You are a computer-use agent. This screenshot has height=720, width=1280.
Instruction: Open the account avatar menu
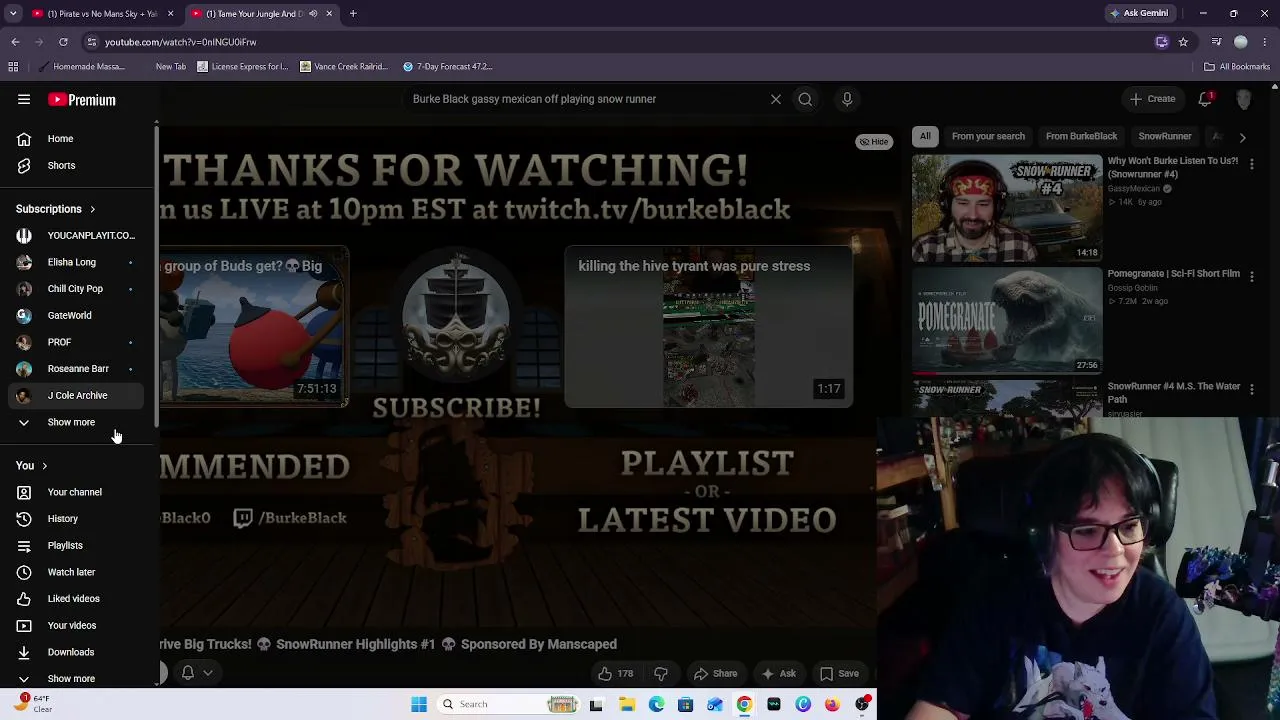tap(1244, 99)
